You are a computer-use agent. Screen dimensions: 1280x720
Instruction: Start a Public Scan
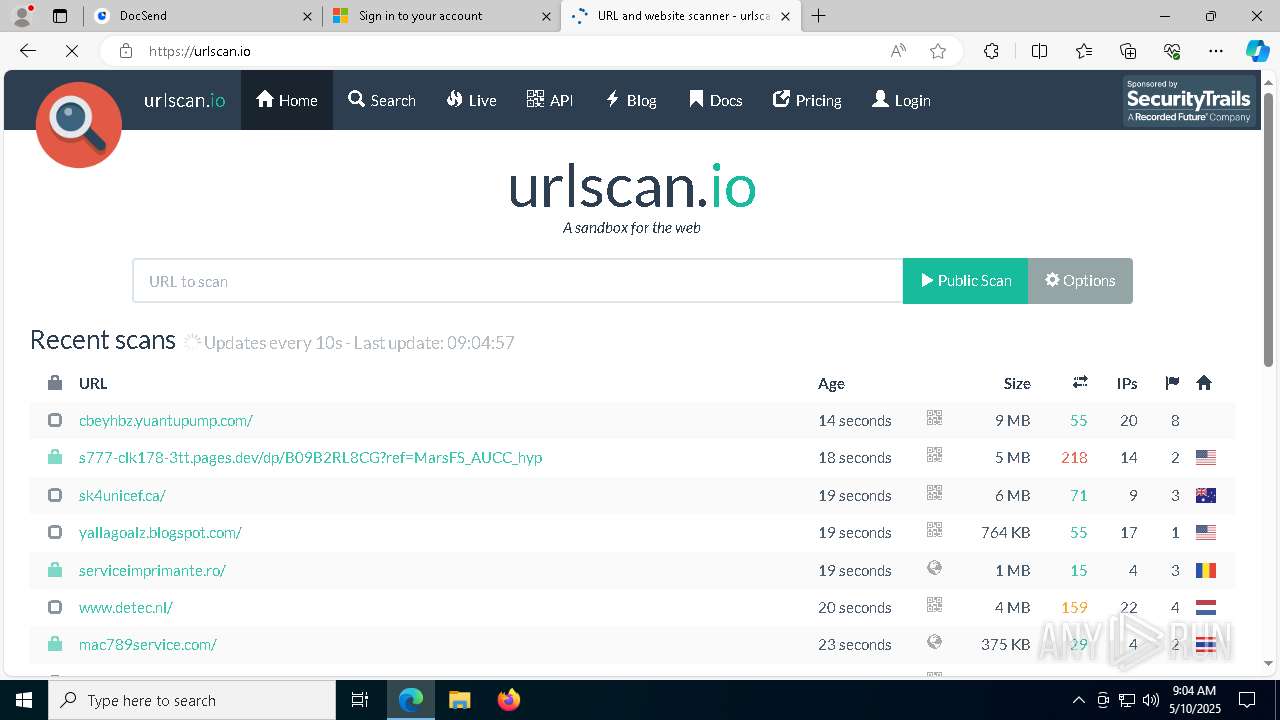tap(965, 281)
